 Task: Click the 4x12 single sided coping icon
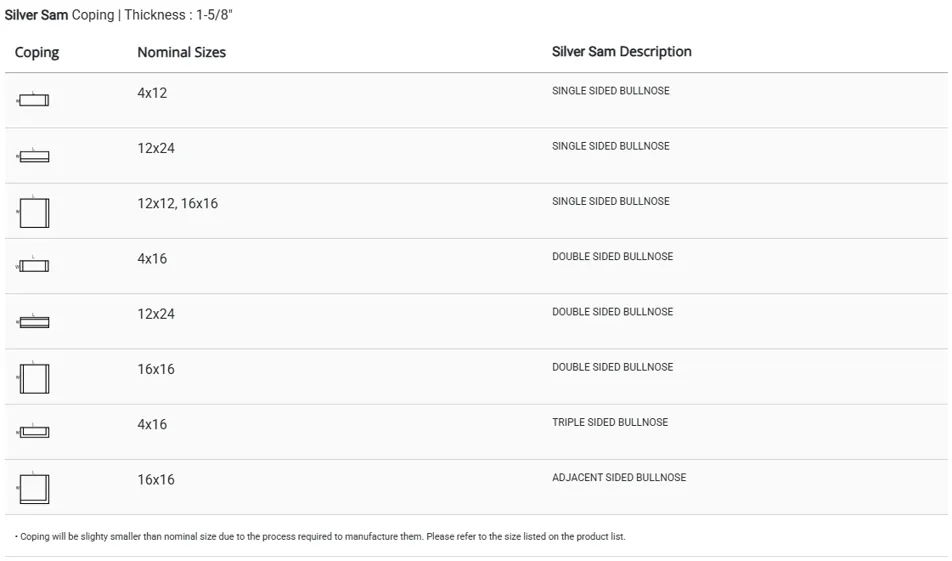coord(33,100)
